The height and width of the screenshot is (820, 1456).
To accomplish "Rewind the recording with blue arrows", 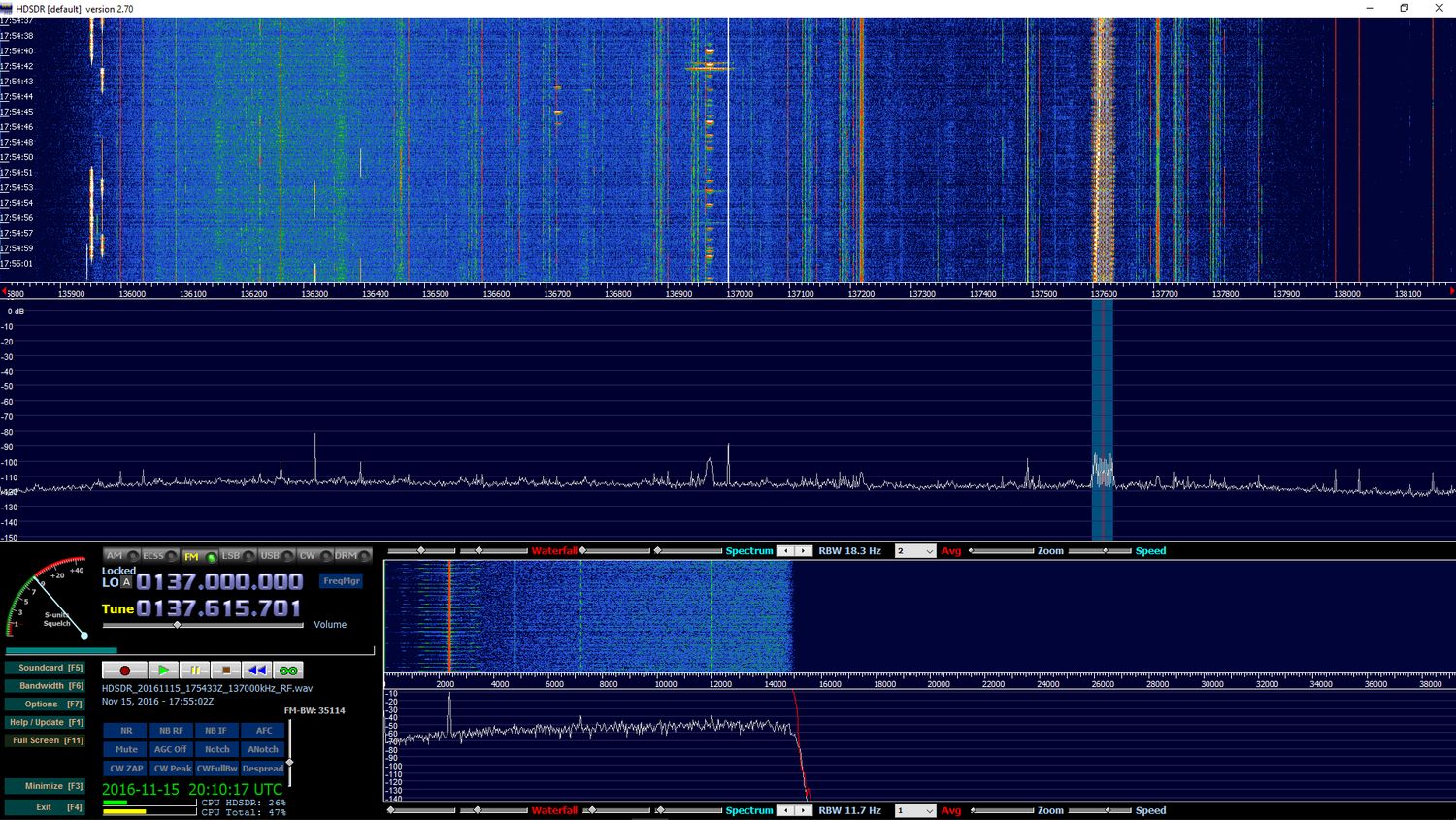I will (x=256, y=671).
